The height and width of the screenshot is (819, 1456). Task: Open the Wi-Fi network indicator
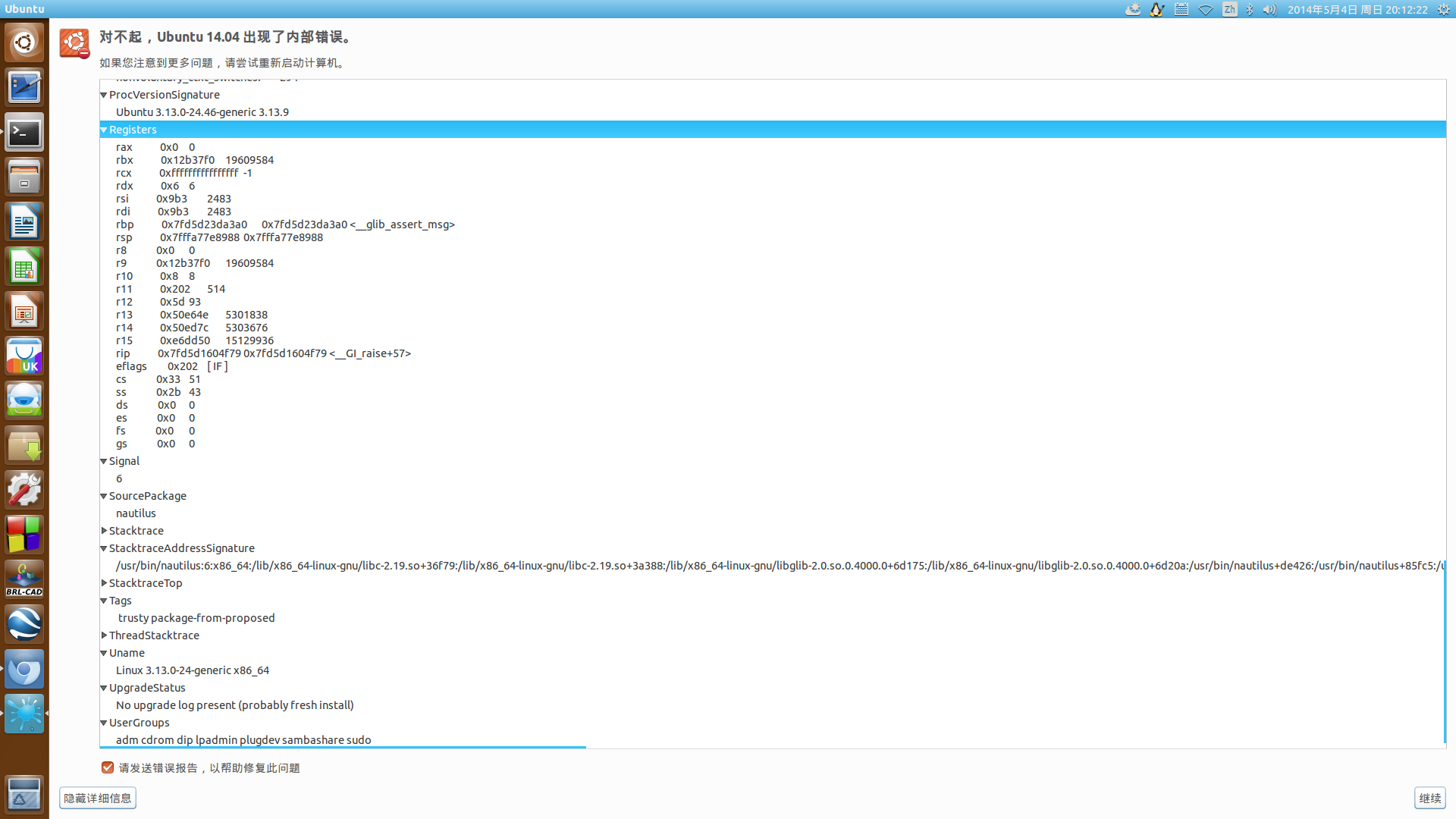tap(1206, 9)
